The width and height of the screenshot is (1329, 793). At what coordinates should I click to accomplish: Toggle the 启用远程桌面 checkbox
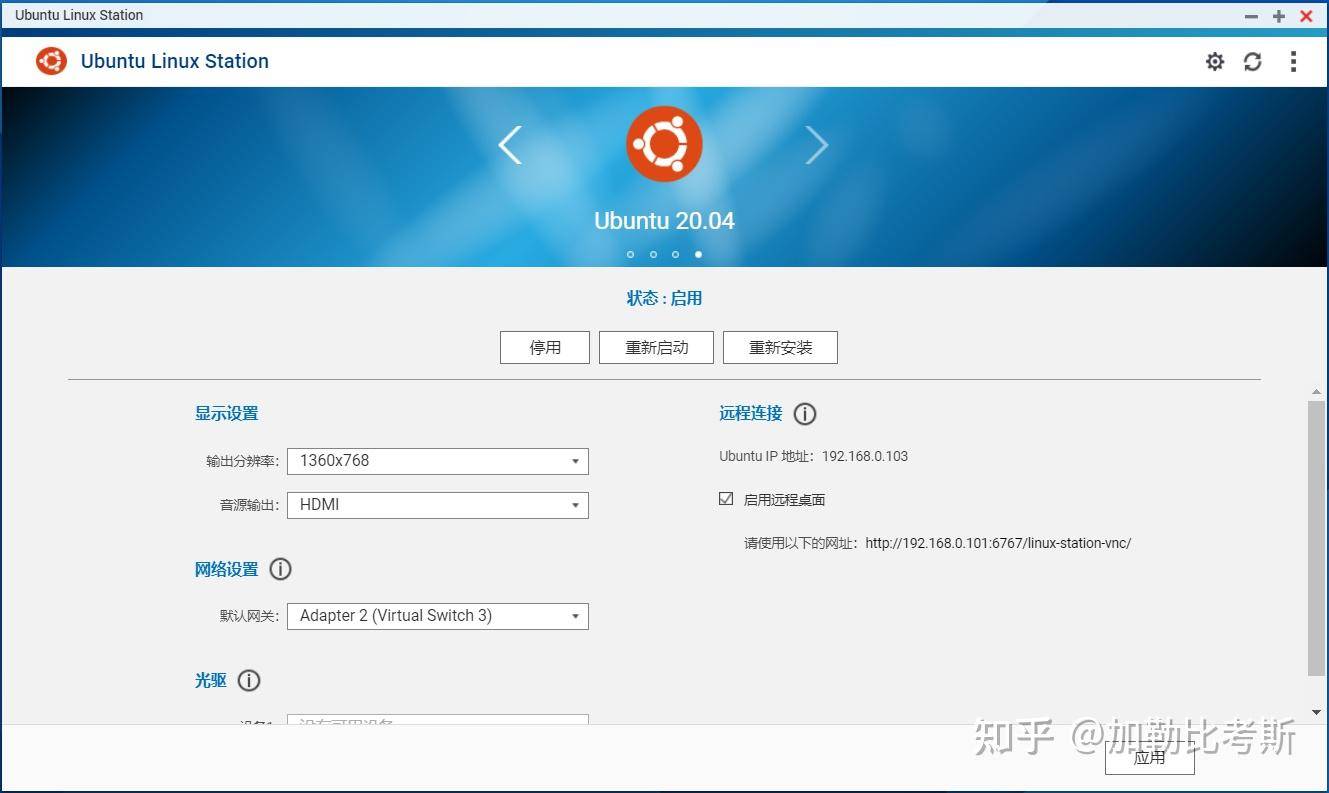point(726,499)
